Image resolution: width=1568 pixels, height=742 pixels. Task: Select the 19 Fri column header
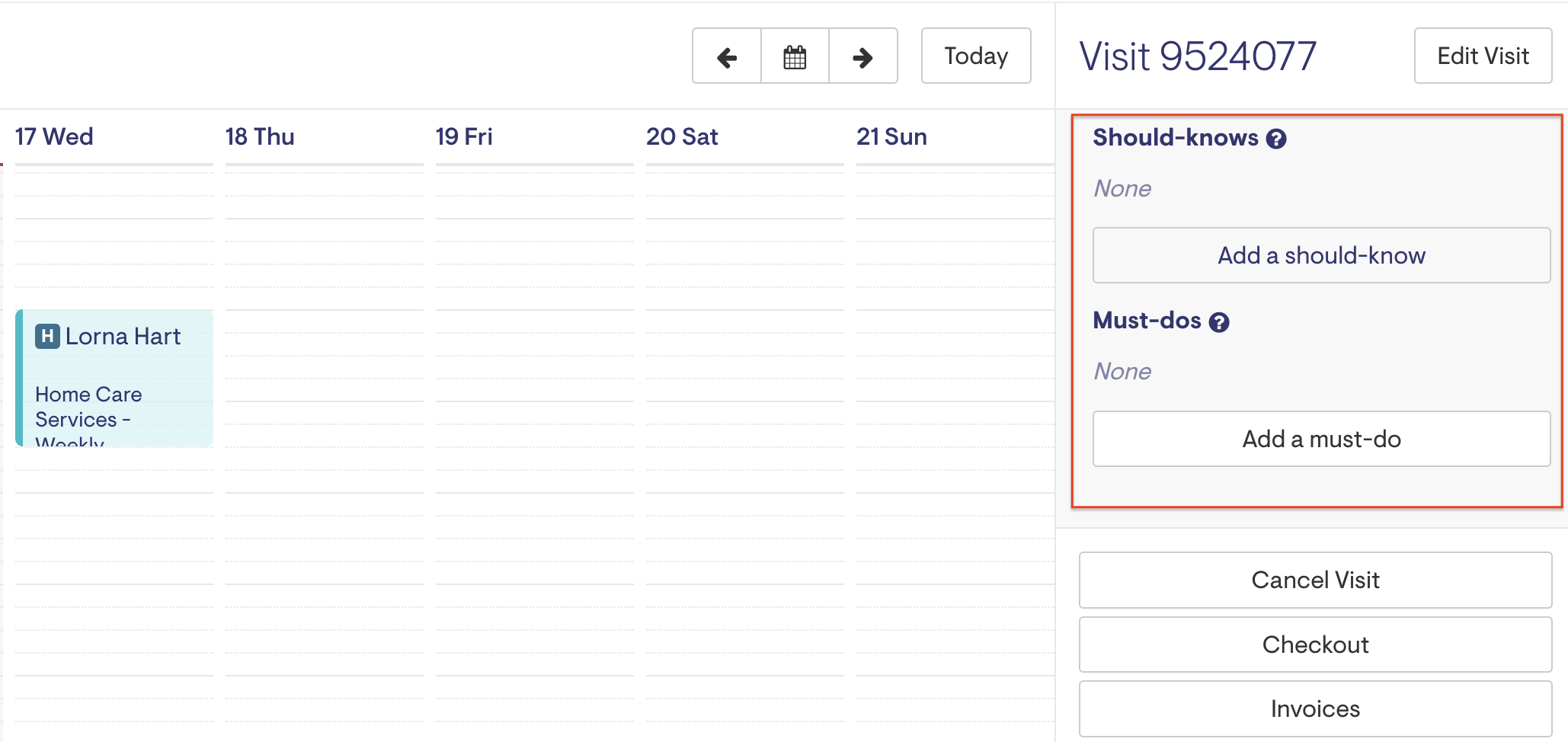click(464, 136)
